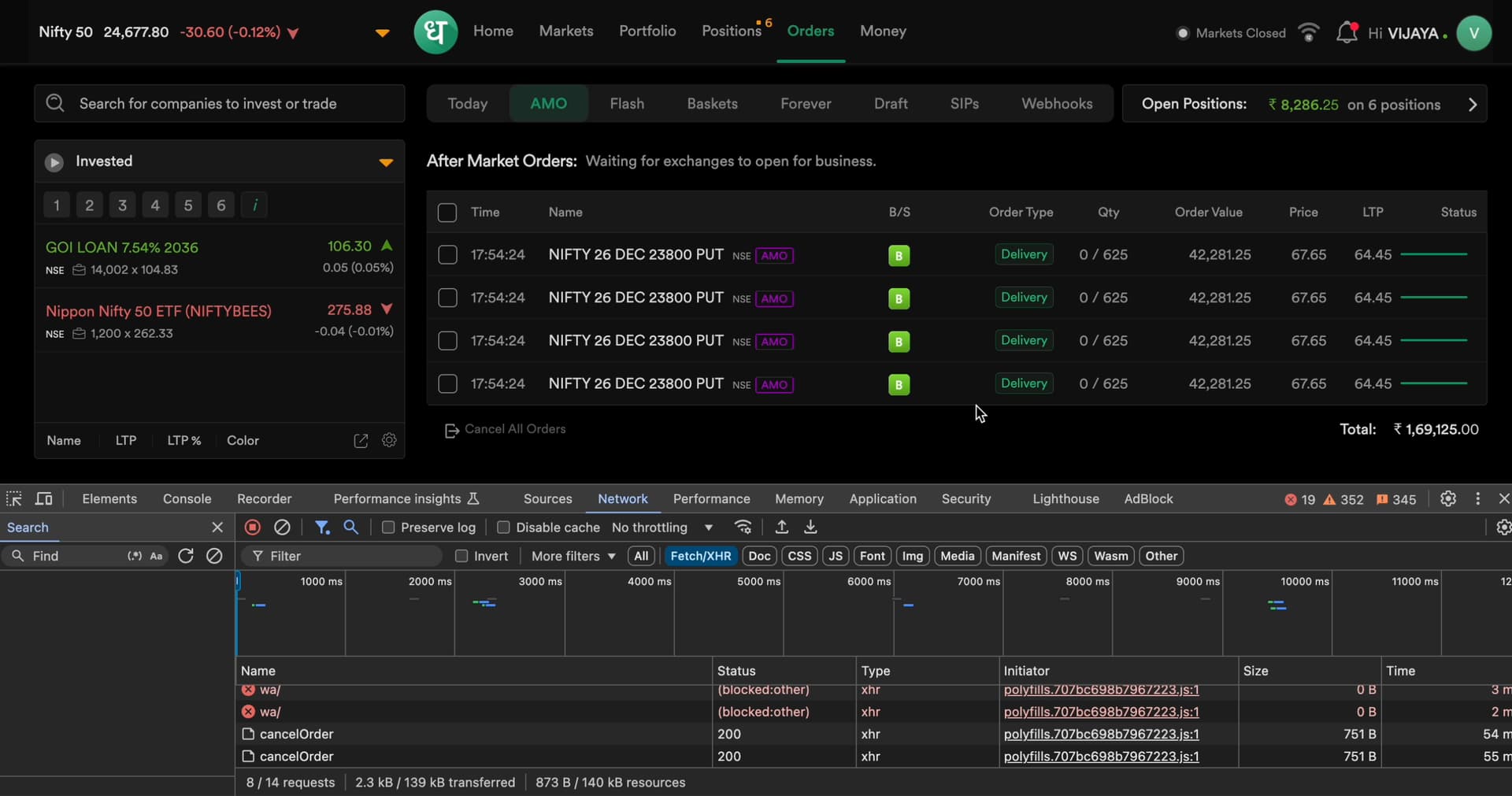The height and width of the screenshot is (796, 1512).
Task: Click the buy B badge in first order row
Action: tap(899, 256)
